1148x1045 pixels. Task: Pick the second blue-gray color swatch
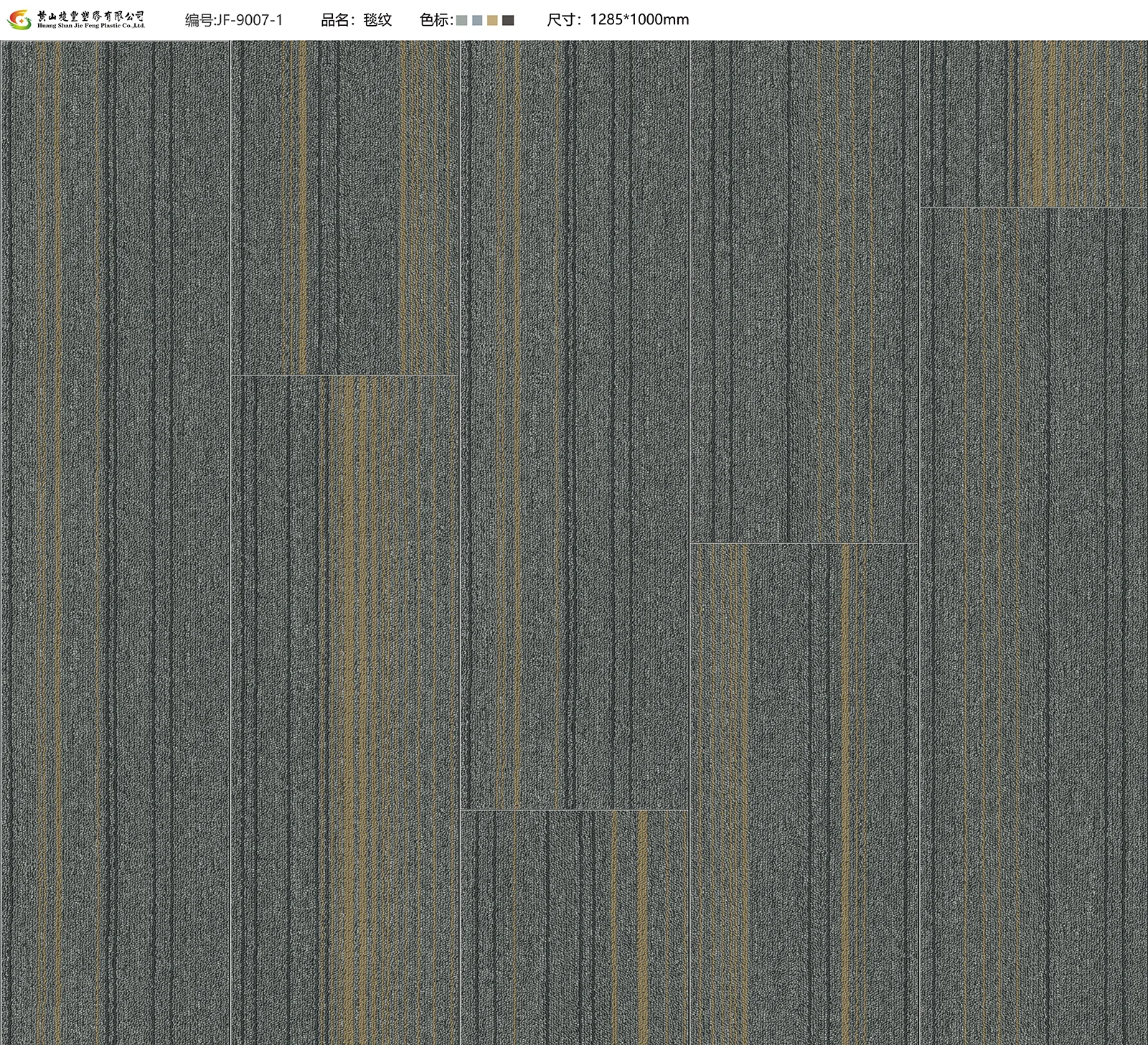[477, 21]
